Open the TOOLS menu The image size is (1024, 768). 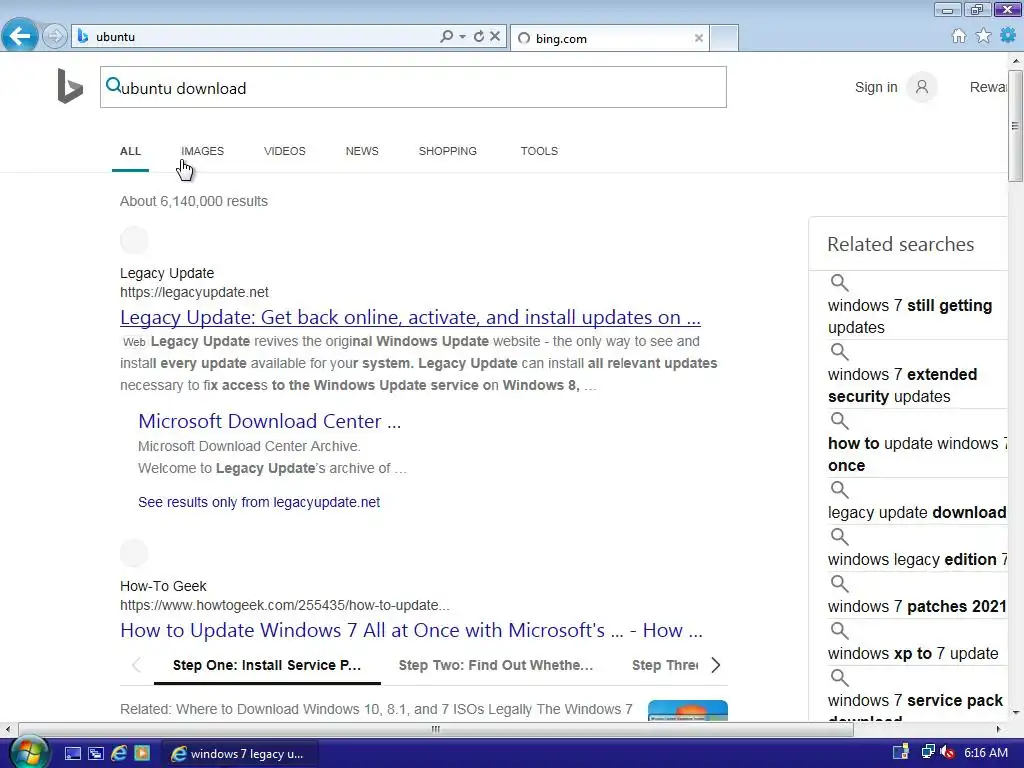[539, 151]
